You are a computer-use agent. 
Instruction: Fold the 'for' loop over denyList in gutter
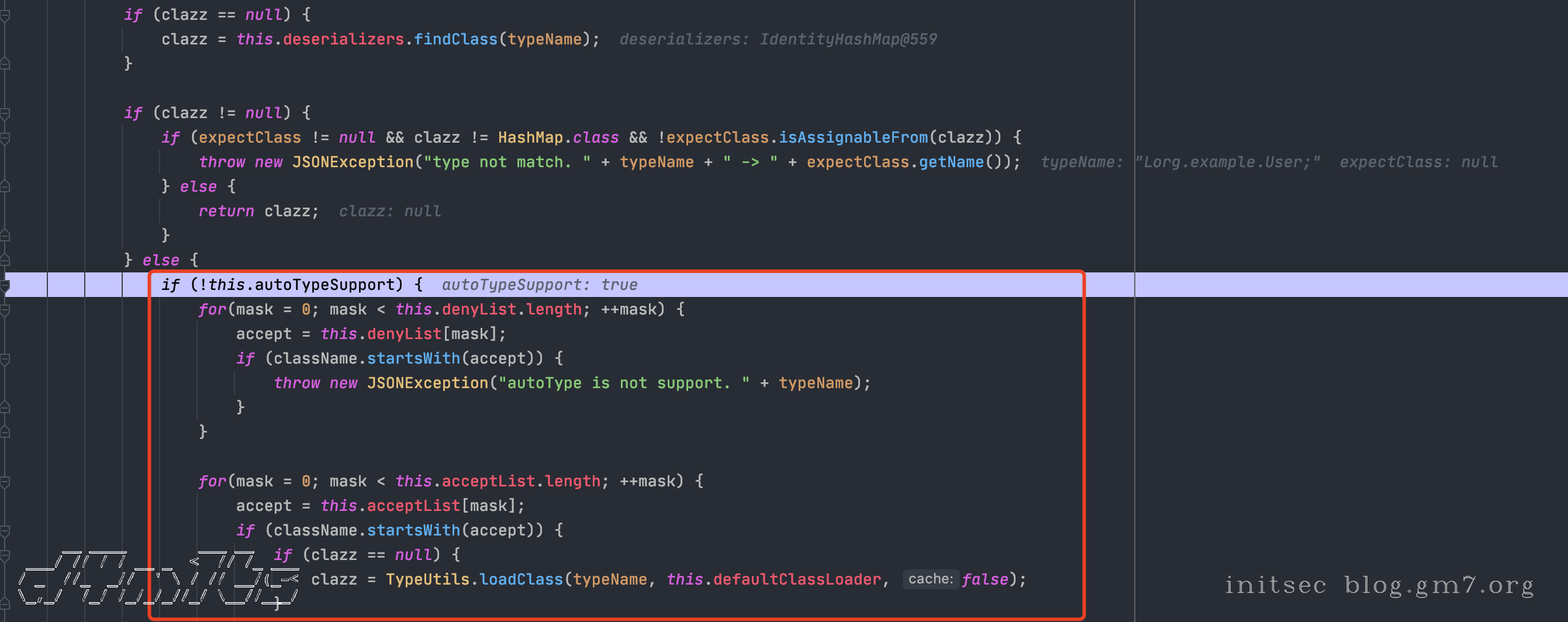[5, 310]
